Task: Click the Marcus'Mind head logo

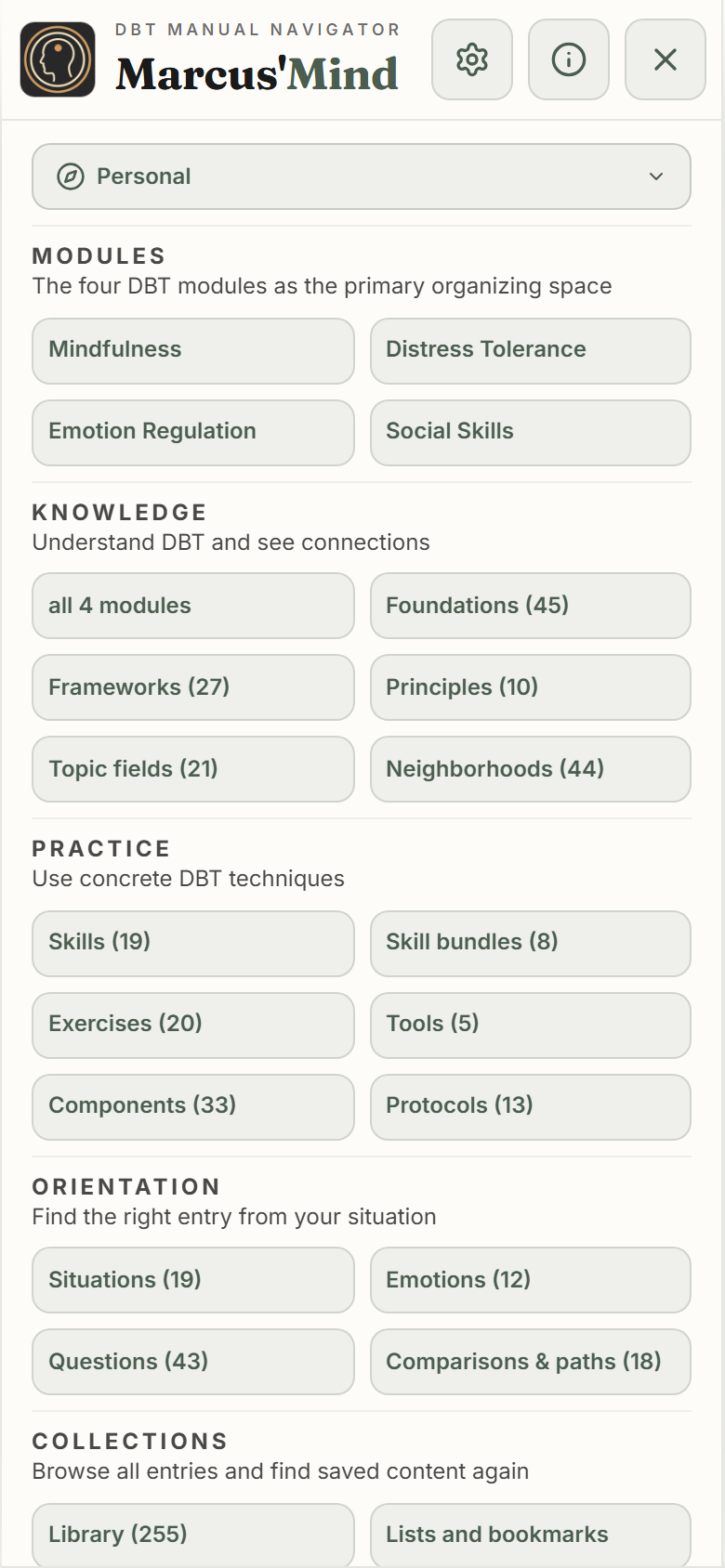Action: pyautogui.click(x=58, y=59)
